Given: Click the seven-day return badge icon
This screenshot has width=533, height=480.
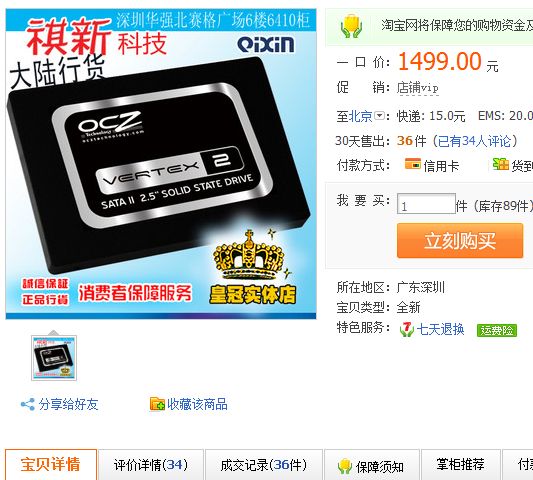Looking at the screenshot, I should pos(407,329).
